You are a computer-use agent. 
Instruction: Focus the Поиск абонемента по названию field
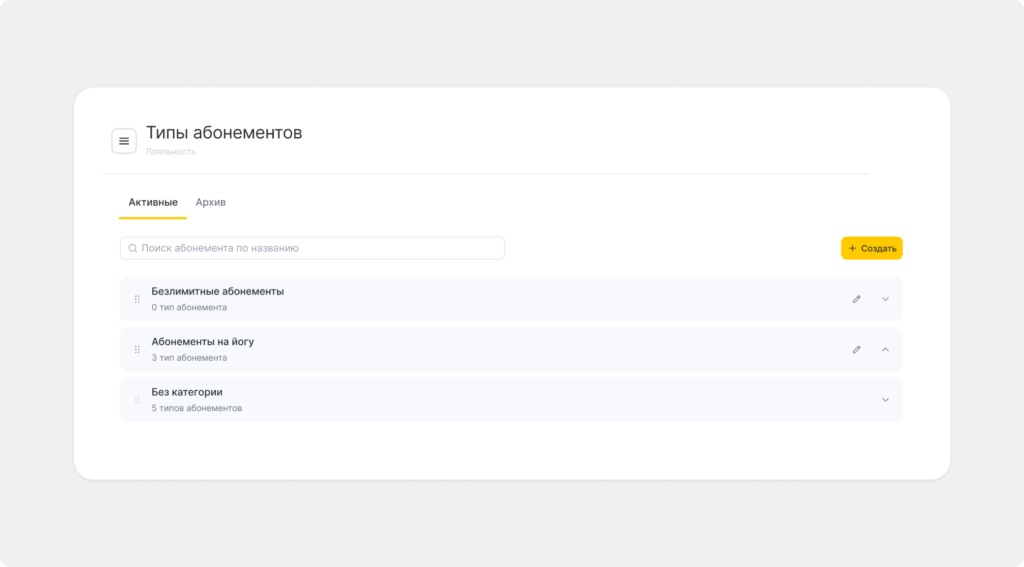coord(312,248)
